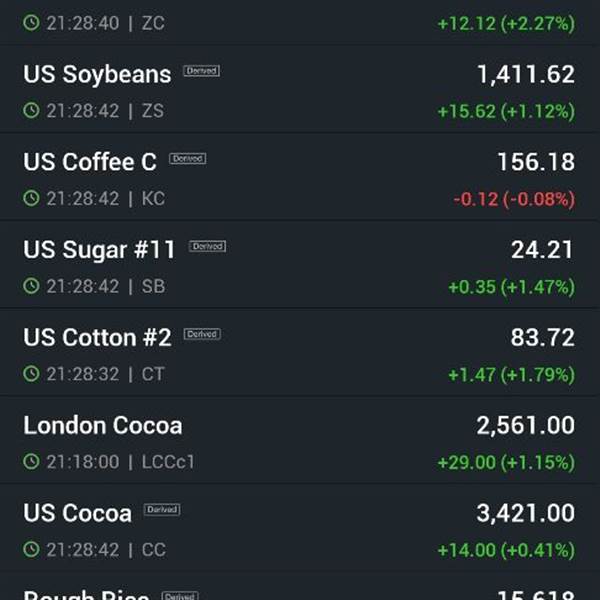The width and height of the screenshot is (600, 600).
Task: Click the clock icon in US Cocoa row
Action: (x=31, y=549)
